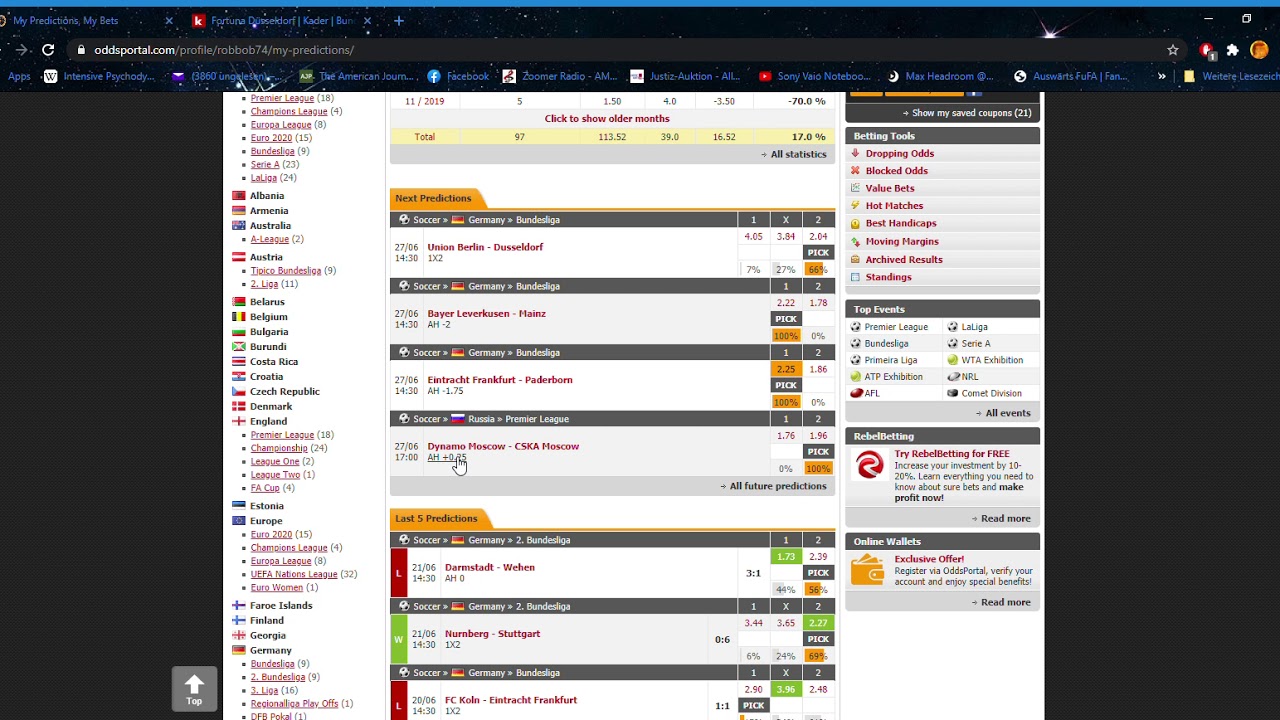Screen dimensions: 1280x720
Task: Open the browser extensions puzzle icon
Action: point(1232,50)
